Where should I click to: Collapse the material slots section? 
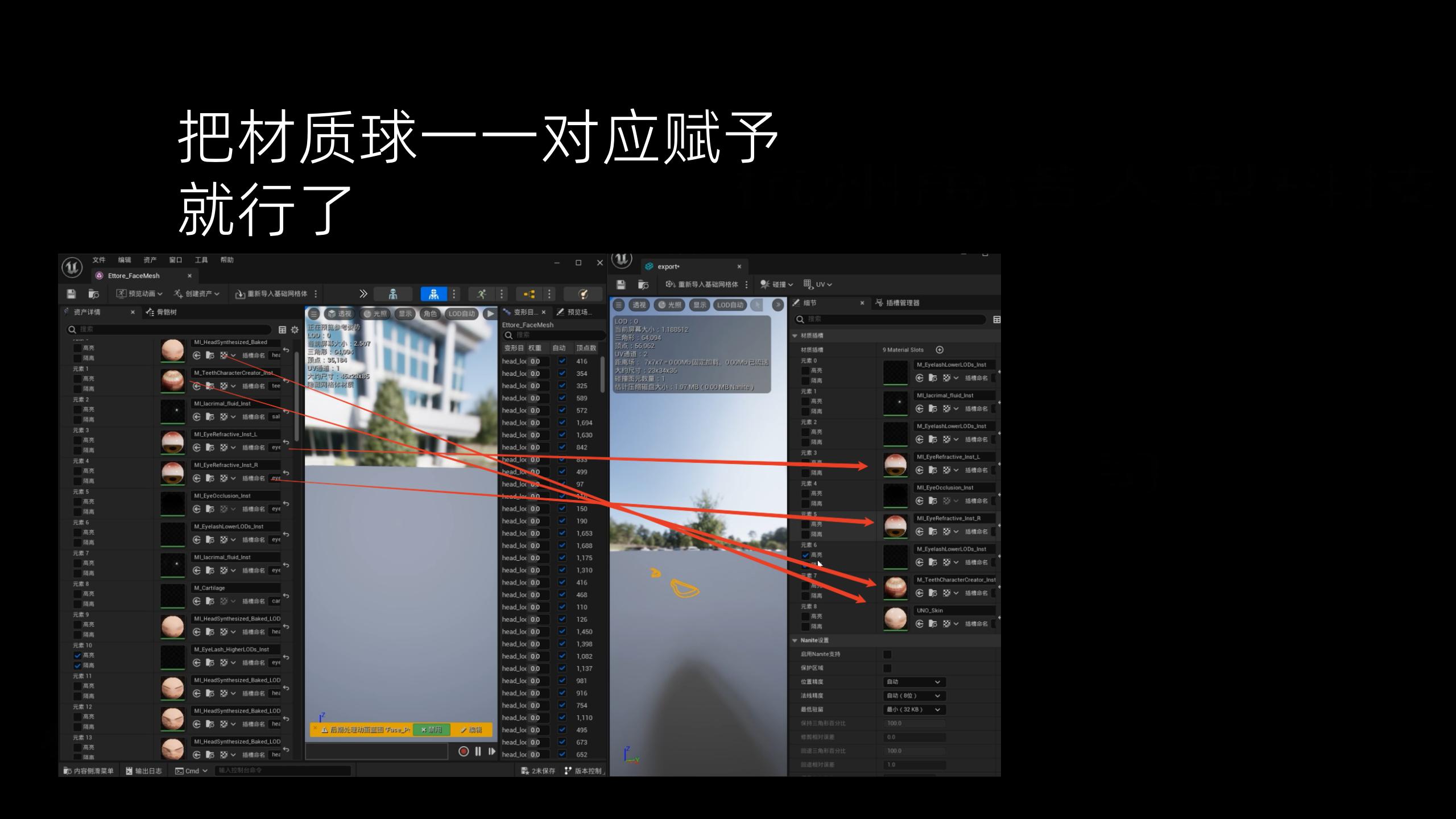(795, 336)
